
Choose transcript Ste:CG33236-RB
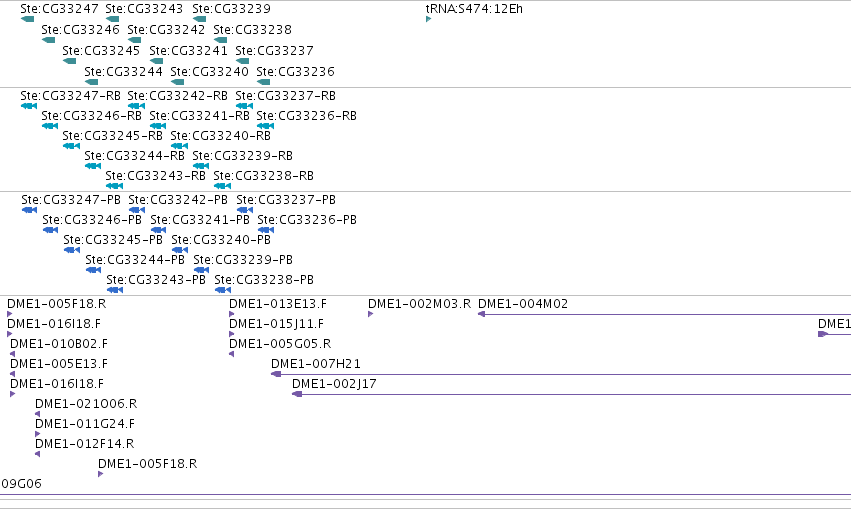click(306, 116)
